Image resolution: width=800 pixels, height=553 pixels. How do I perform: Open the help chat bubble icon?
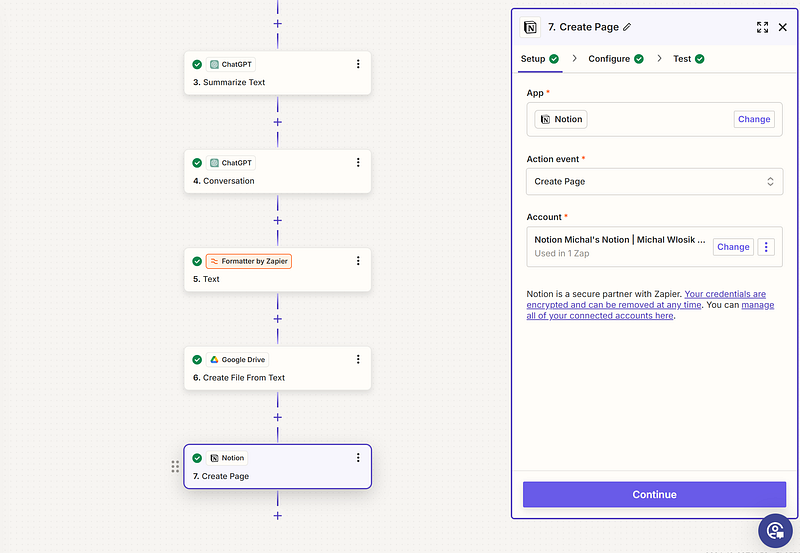click(775, 529)
